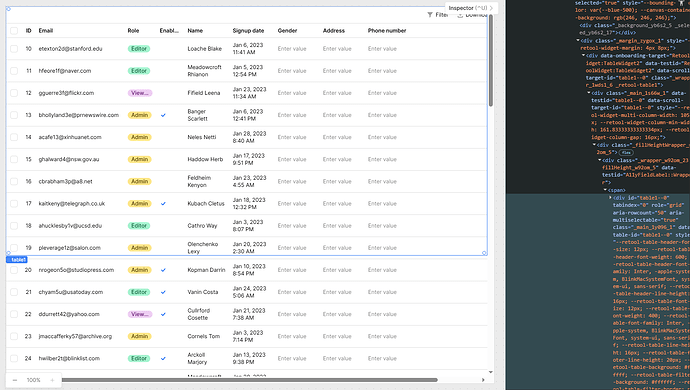Check the row checkbox for ID 14
This screenshot has width=690, height=390.
(14, 137)
